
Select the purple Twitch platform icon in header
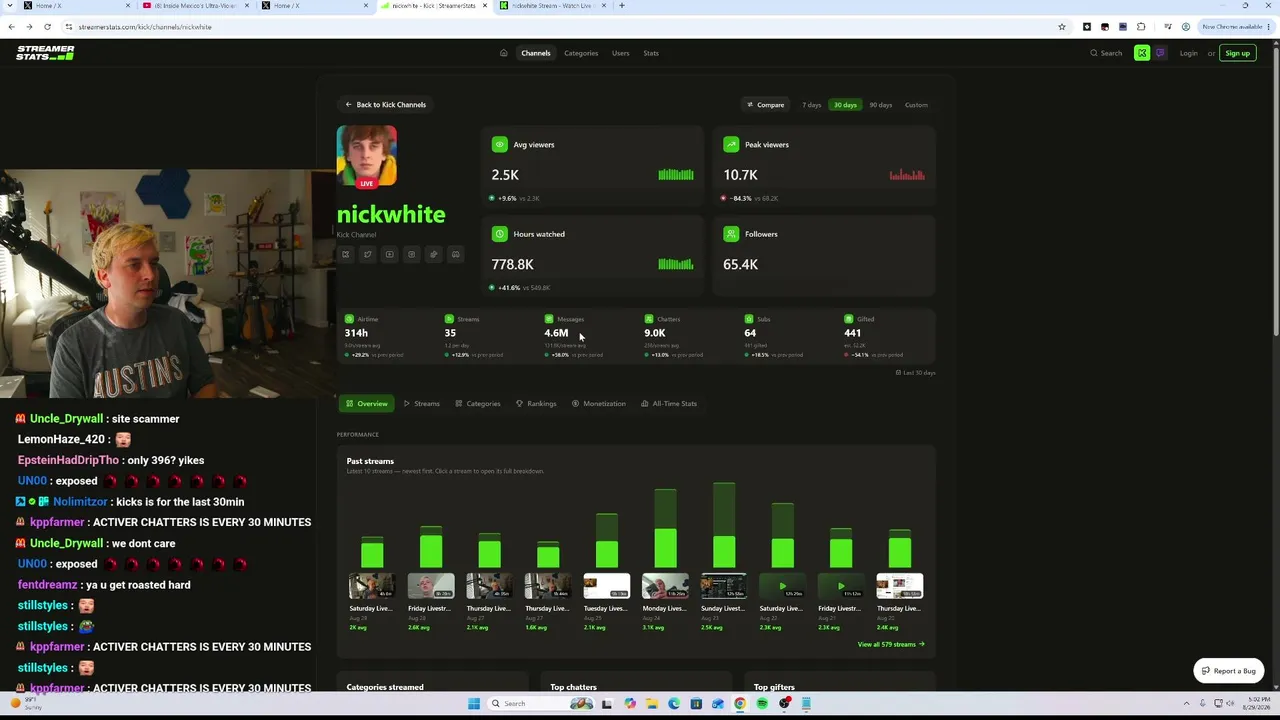coord(1160,53)
